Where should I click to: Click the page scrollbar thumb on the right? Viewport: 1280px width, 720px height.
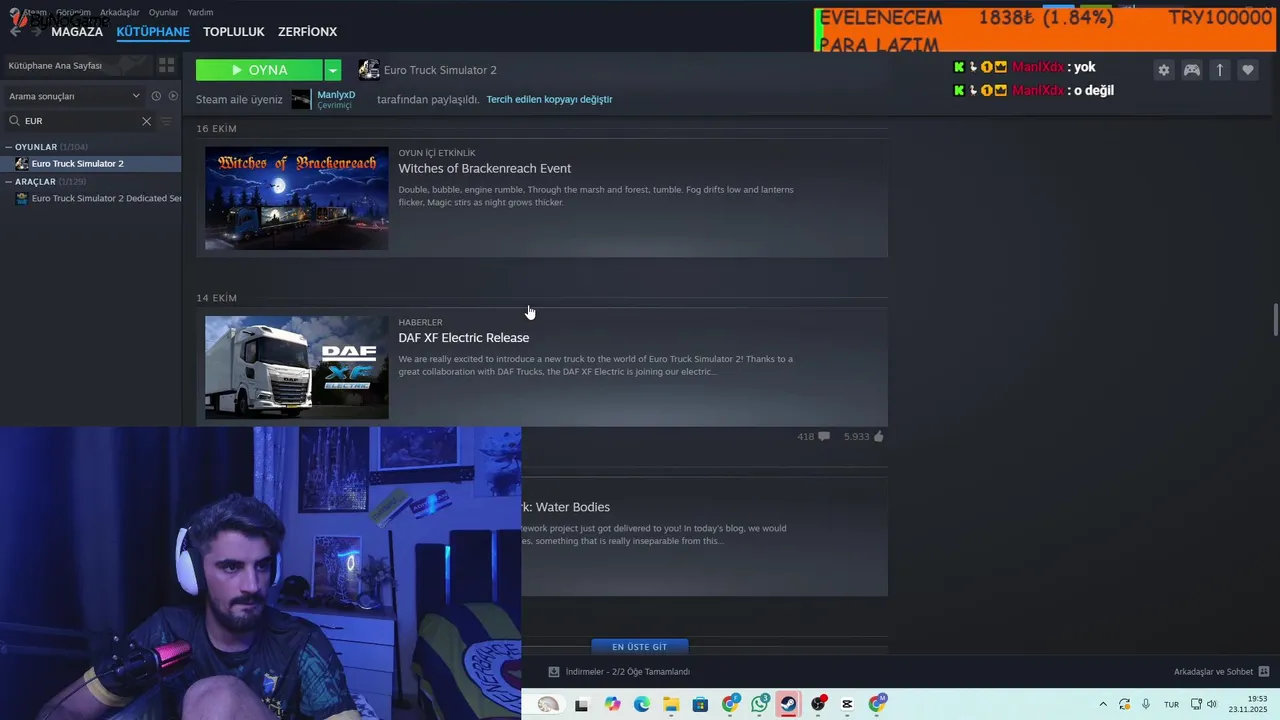1275,320
